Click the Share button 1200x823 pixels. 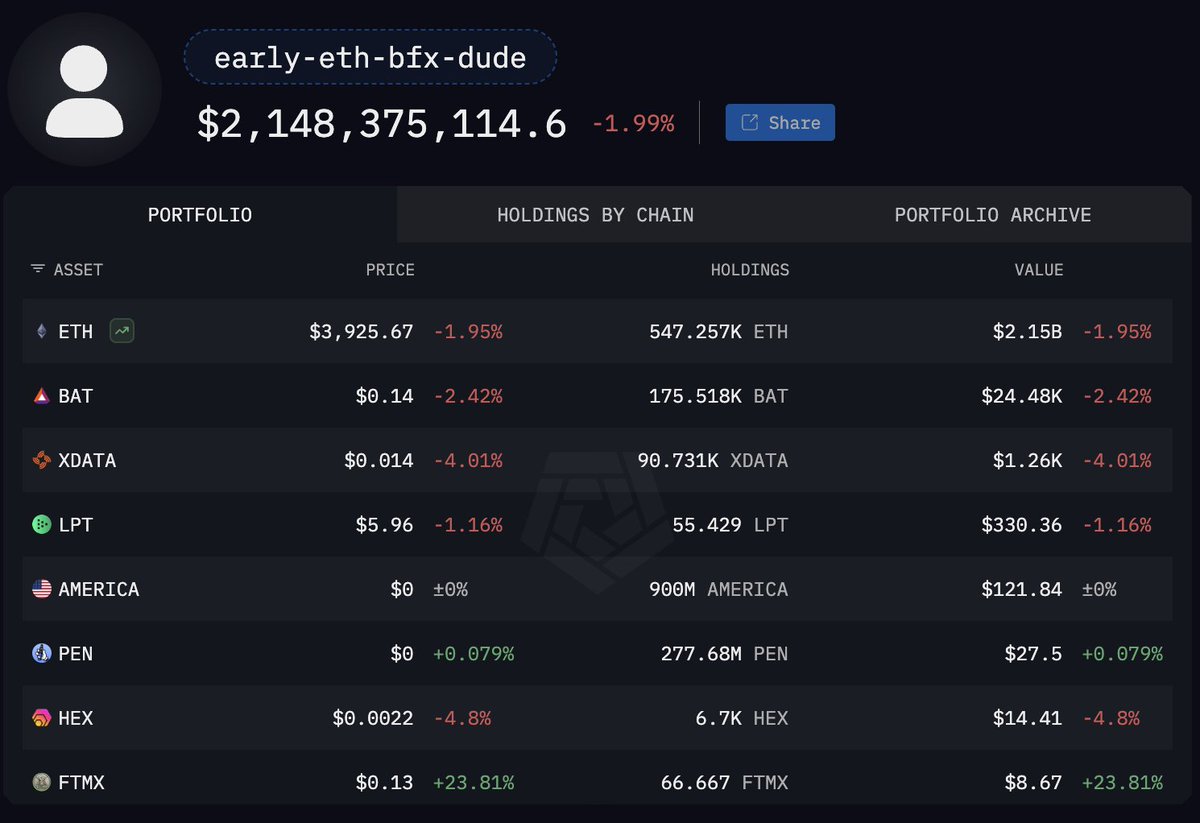pos(780,123)
